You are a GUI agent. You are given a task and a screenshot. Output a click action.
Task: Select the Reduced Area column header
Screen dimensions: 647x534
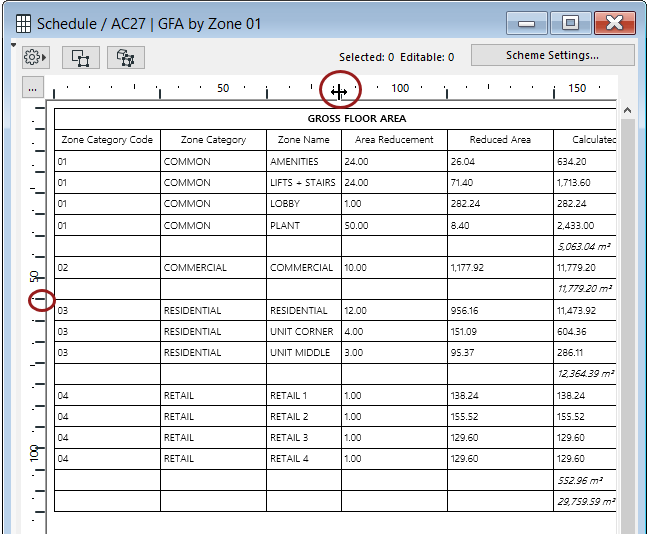500,140
